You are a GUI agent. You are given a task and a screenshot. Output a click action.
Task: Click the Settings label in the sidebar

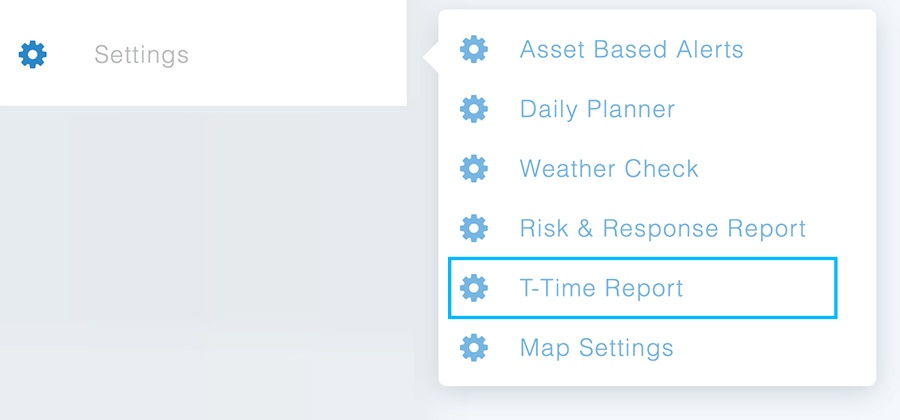(141, 54)
